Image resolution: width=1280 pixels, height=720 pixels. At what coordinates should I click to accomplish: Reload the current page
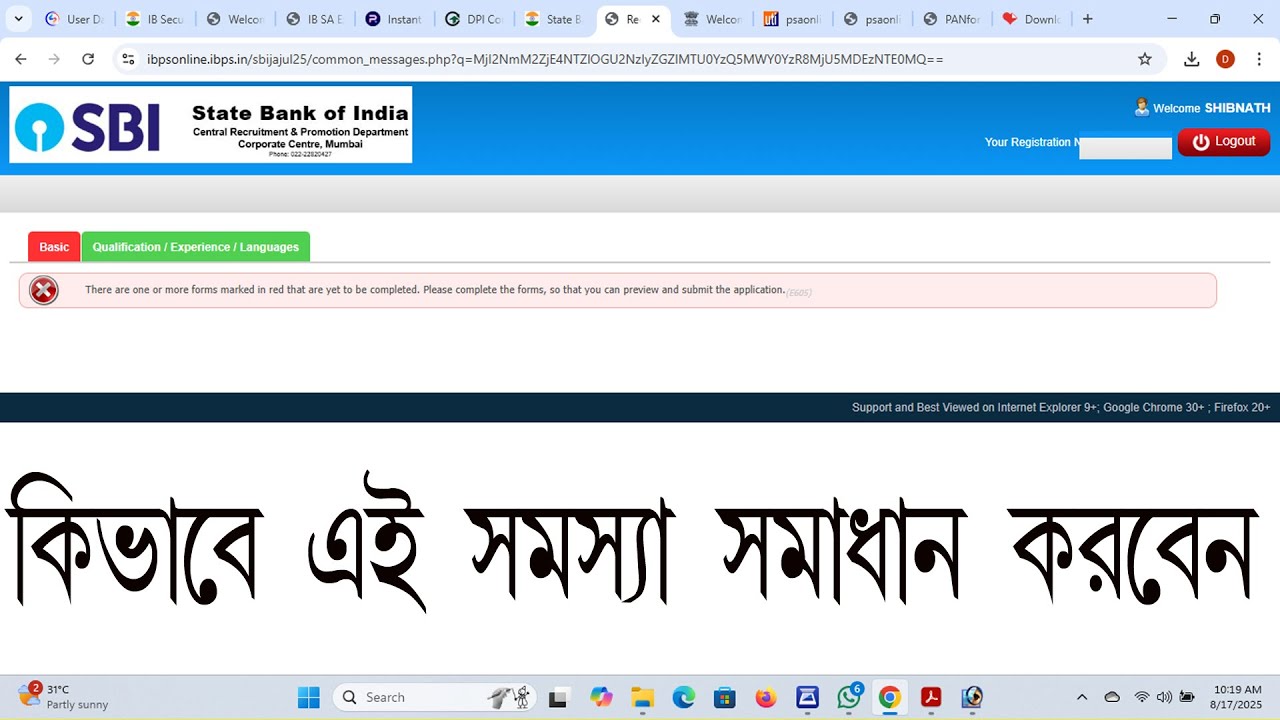click(x=88, y=59)
